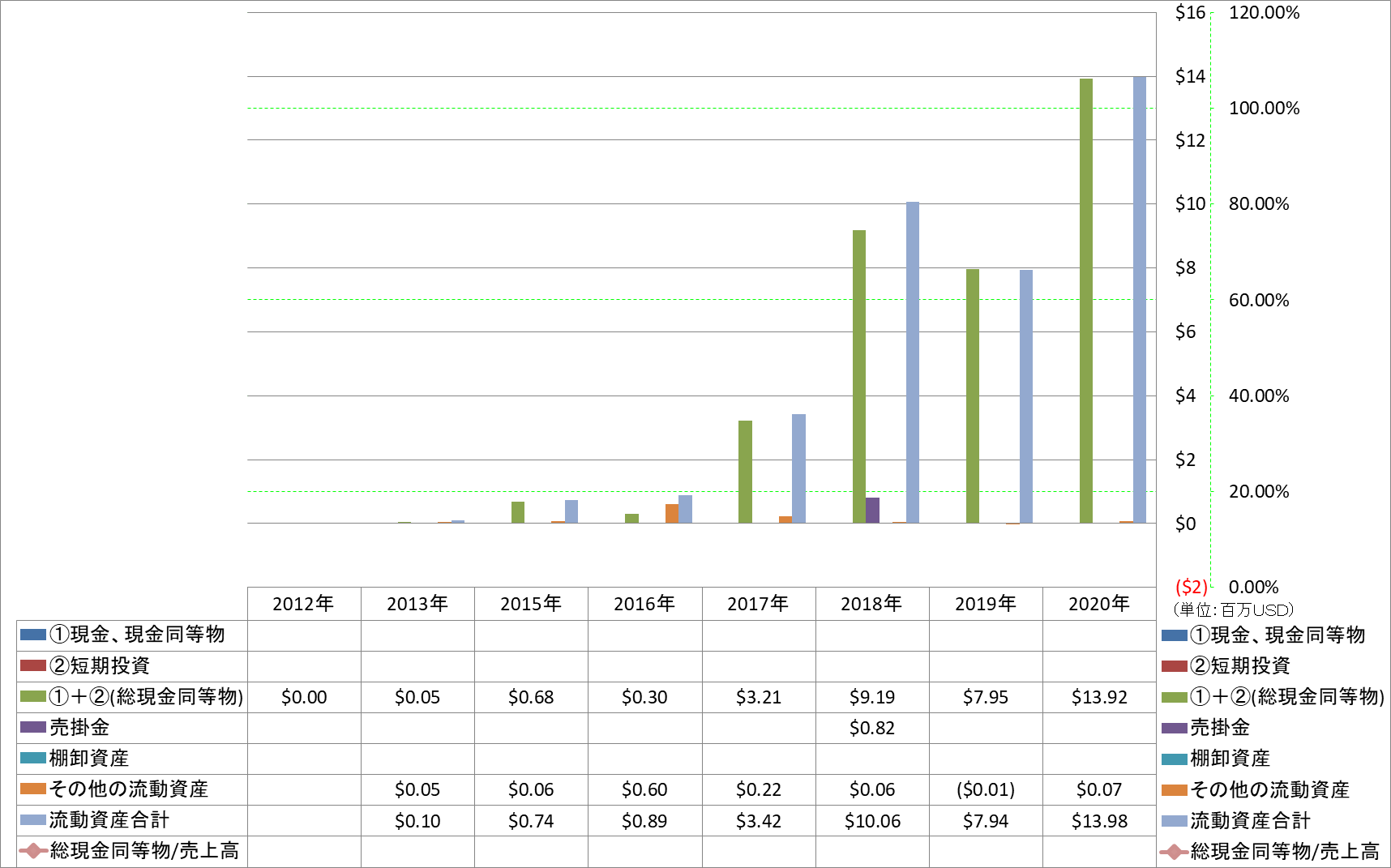
Task: Click the right legend's pink diamond line marker
Action: 1175,852
